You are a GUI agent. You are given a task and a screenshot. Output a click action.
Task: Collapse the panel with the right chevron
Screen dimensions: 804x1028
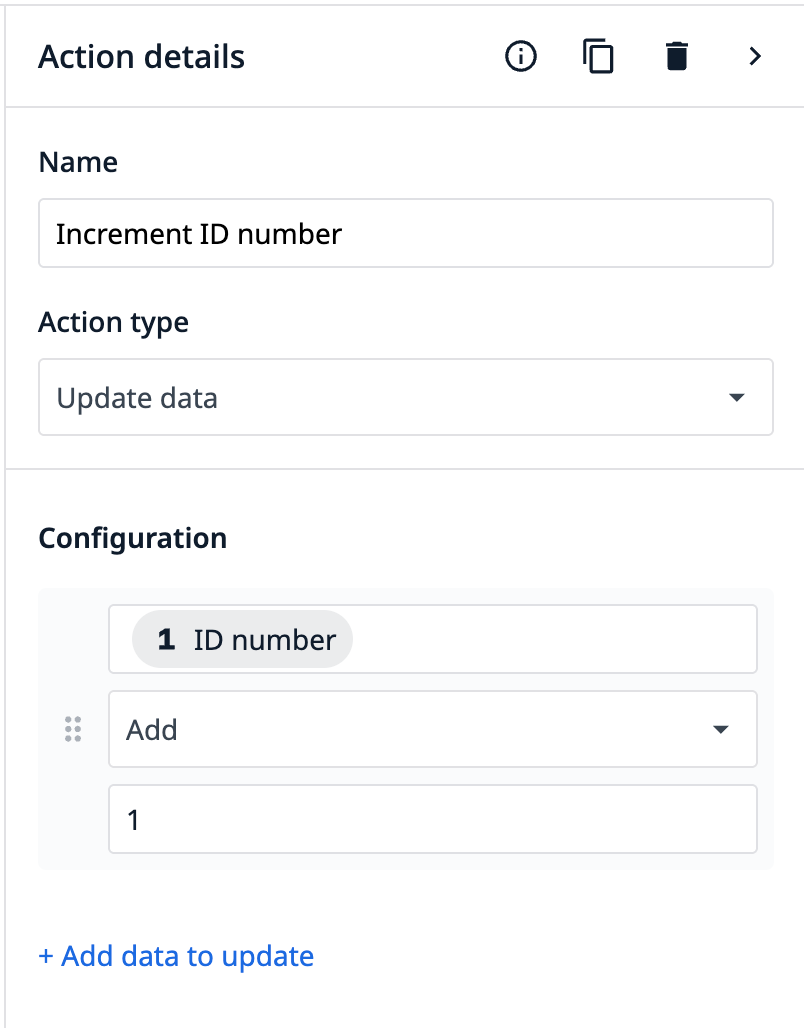click(x=754, y=57)
